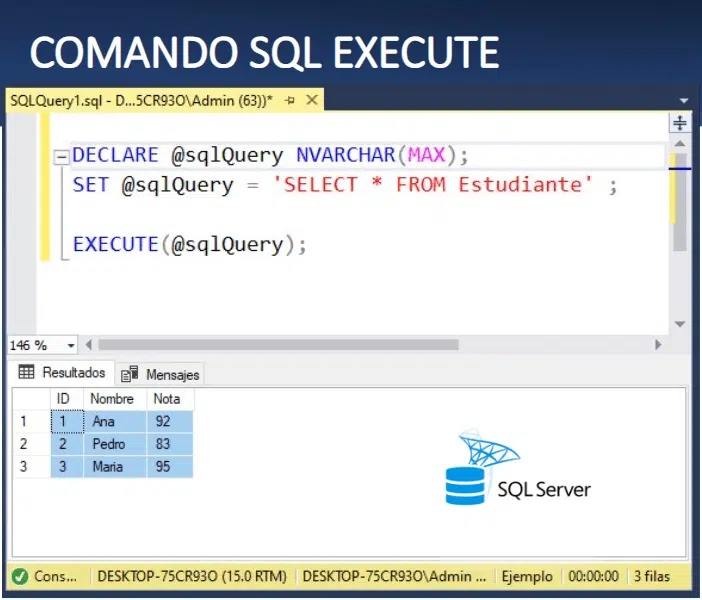Click the vertical scrollbar up arrow
The height and width of the screenshot is (600, 702).
click(680, 143)
